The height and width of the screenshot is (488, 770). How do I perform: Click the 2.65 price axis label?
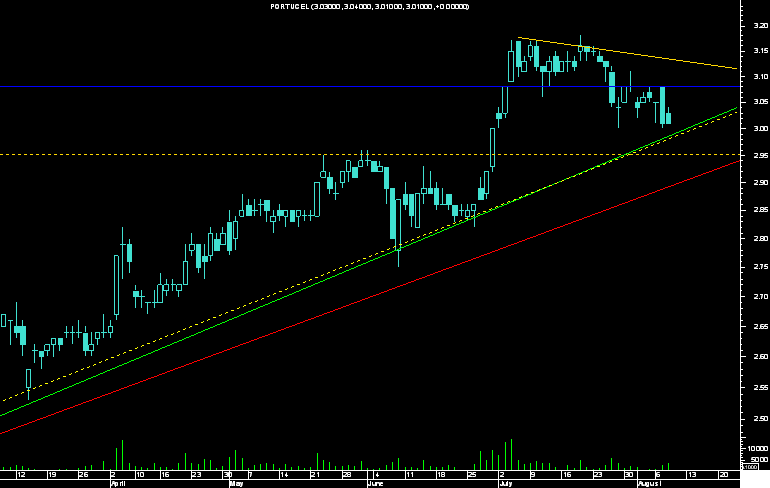pyautogui.click(x=761, y=326)
